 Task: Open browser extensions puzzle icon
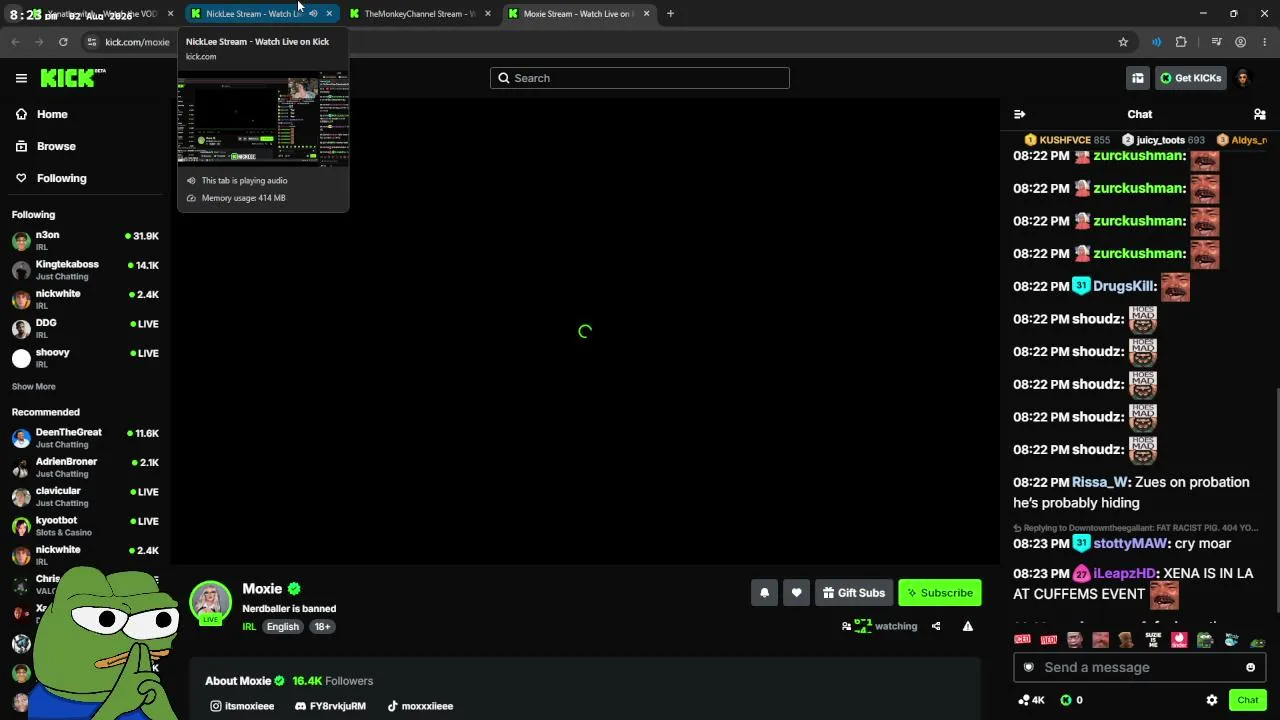tap(1181, 42)
